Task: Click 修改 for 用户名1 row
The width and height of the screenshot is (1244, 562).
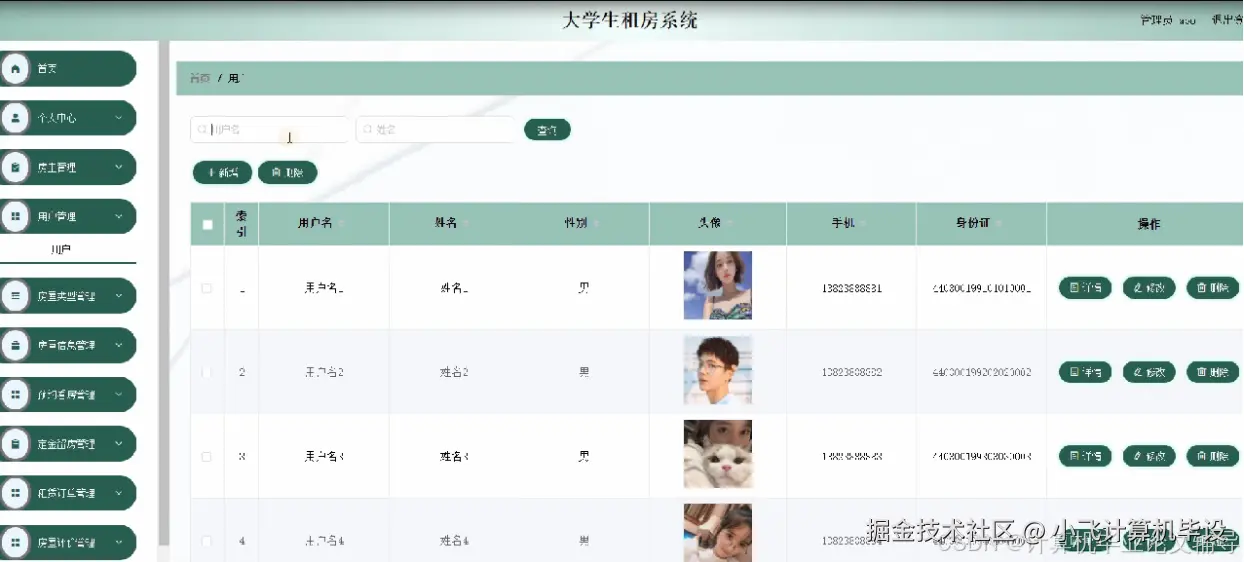Action: (x=1149, y=288)
